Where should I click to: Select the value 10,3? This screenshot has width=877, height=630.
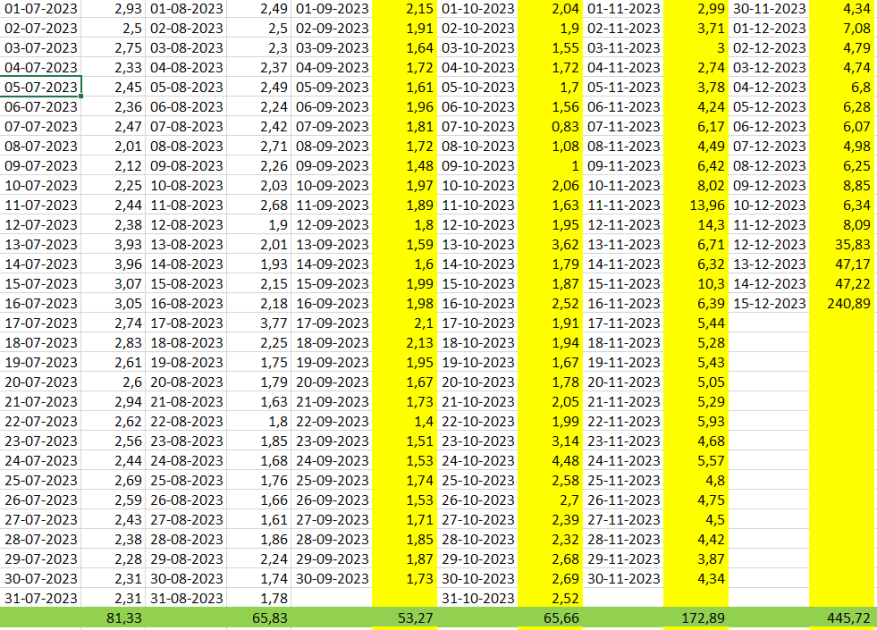[x=711, y=284]
